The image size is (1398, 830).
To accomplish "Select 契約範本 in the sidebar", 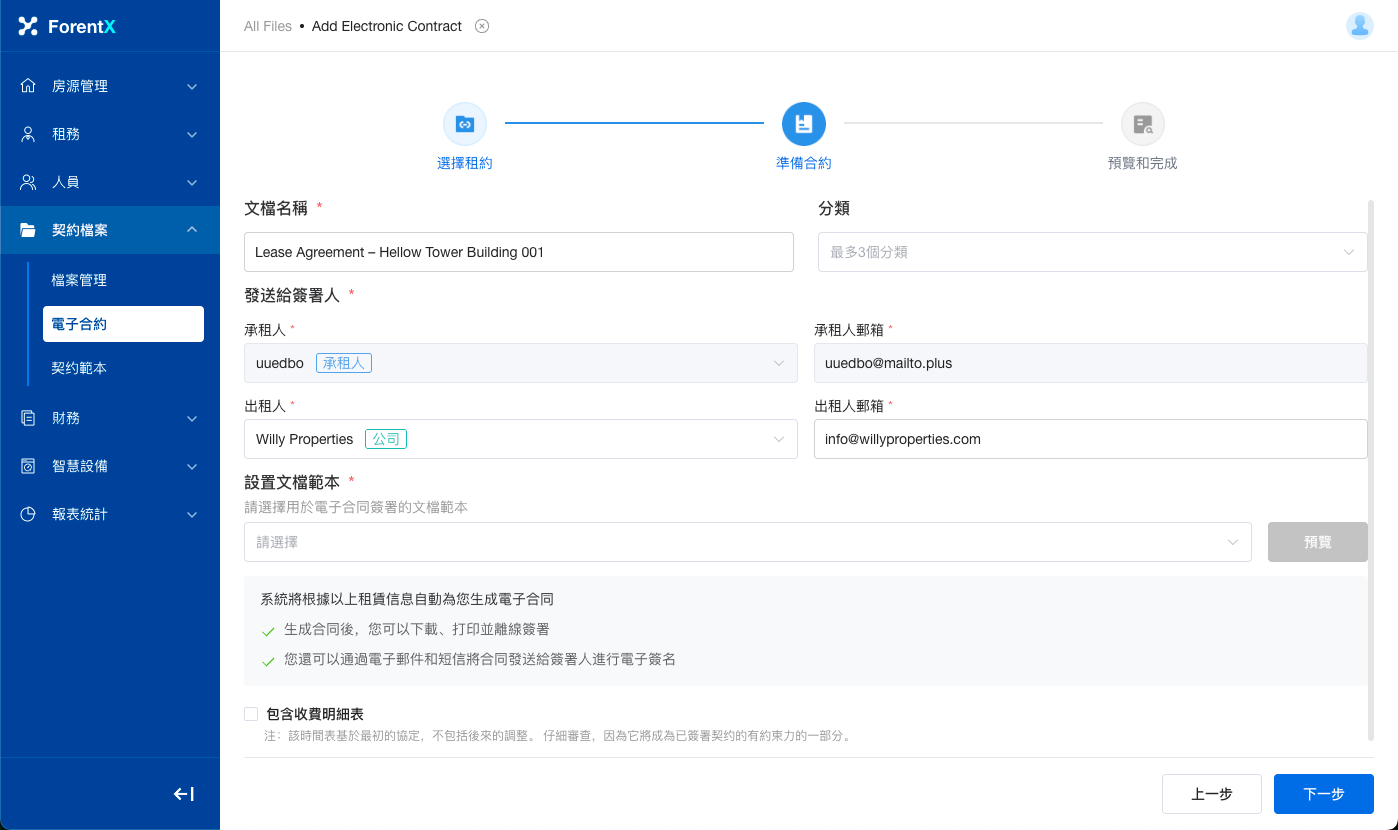I will (x=80, y=368).
